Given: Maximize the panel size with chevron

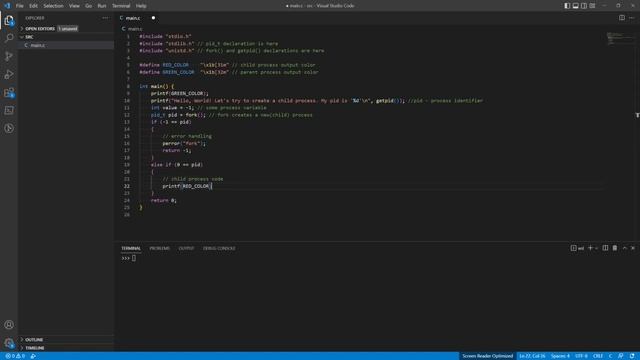Looking at the screenshot, I should [624, 248].
